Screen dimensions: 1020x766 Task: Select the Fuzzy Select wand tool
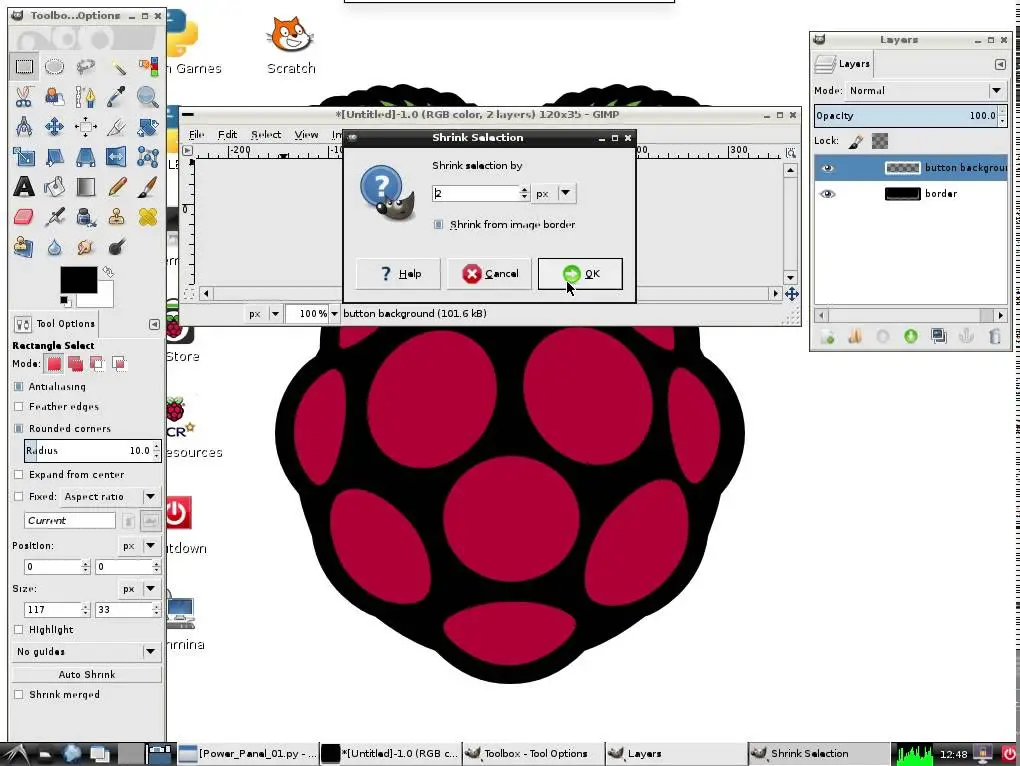point(117,66)
